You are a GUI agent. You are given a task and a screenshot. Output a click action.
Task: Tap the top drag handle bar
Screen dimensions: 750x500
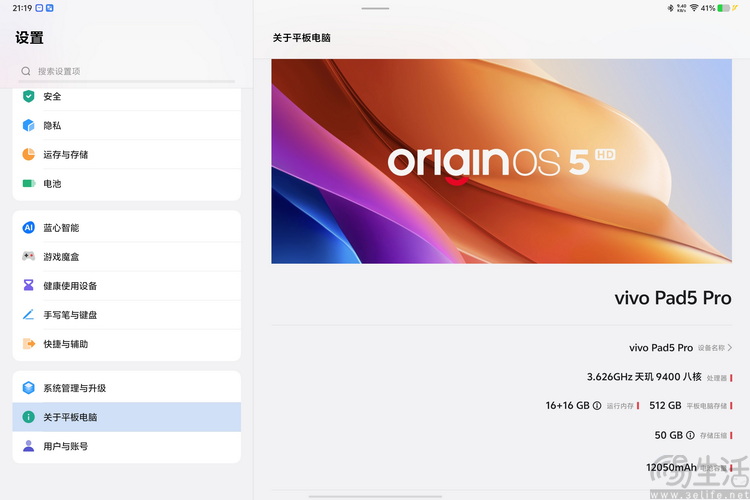(x=375, y=8)
